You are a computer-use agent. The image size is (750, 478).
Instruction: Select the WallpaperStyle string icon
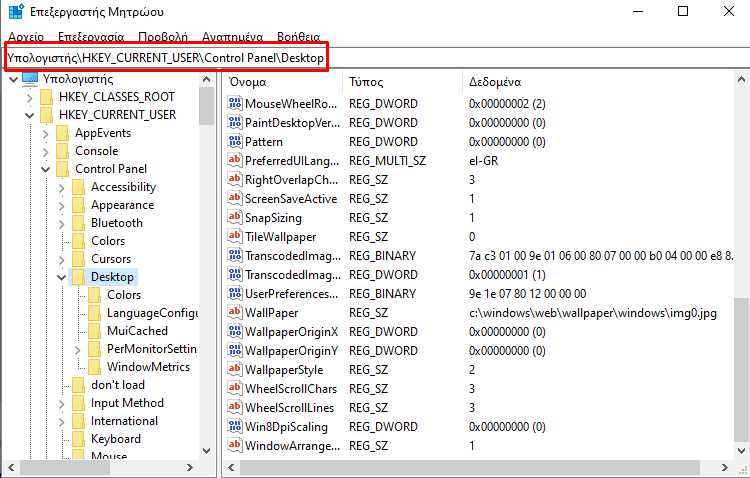click(234, 369)
